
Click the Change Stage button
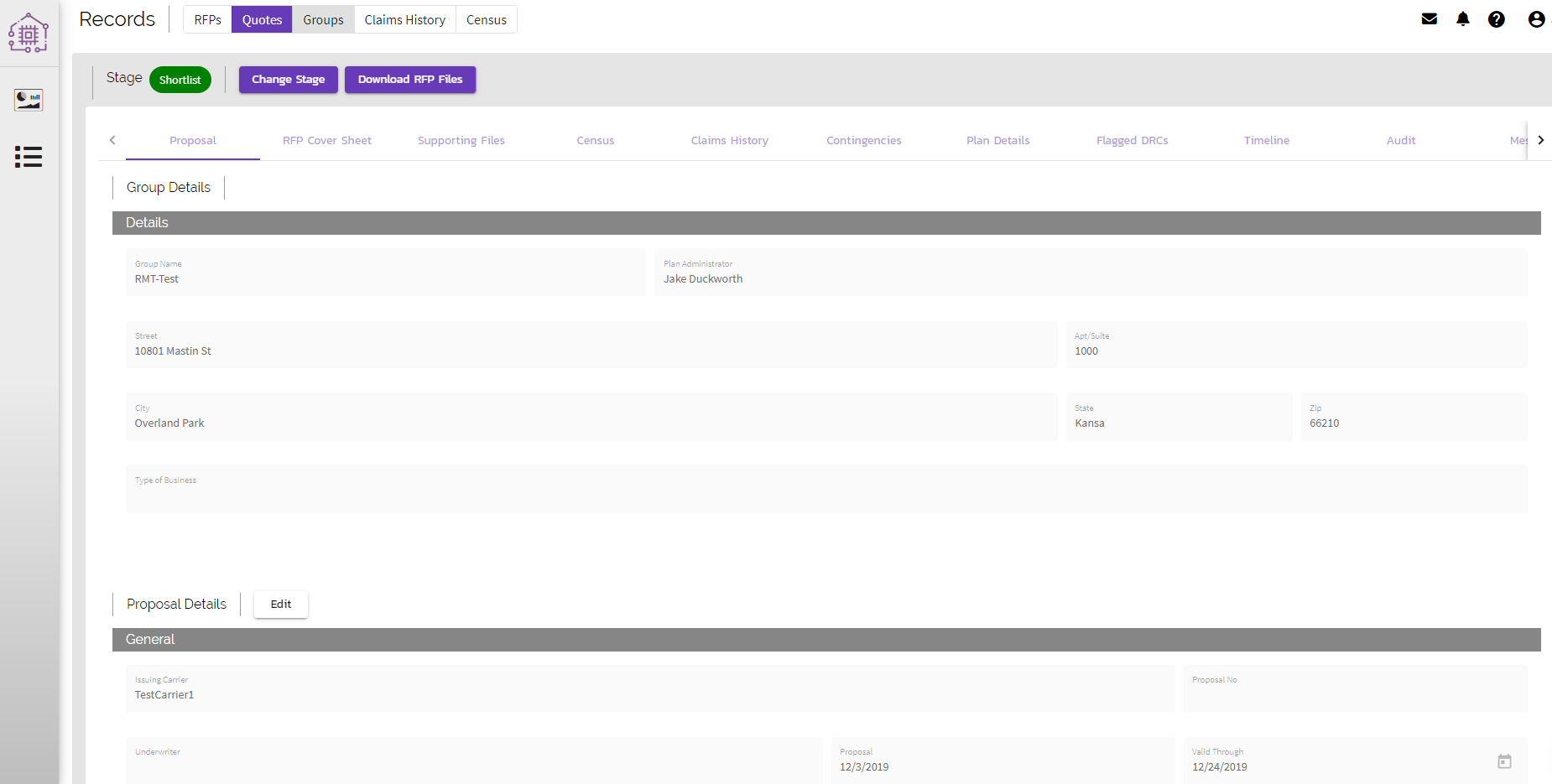click(x=289, y=80)
